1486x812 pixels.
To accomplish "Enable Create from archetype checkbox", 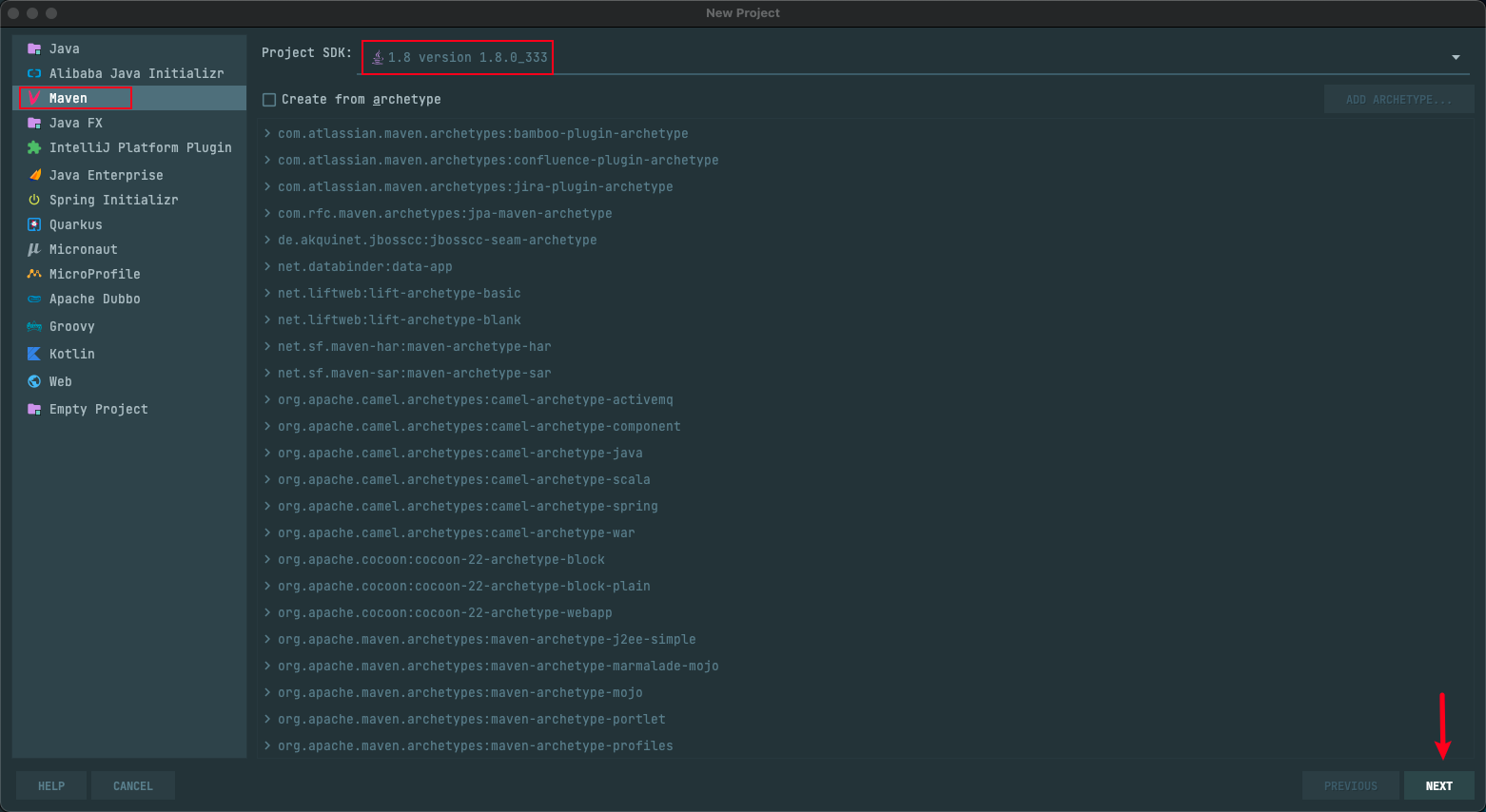I will tap(269, 99).
